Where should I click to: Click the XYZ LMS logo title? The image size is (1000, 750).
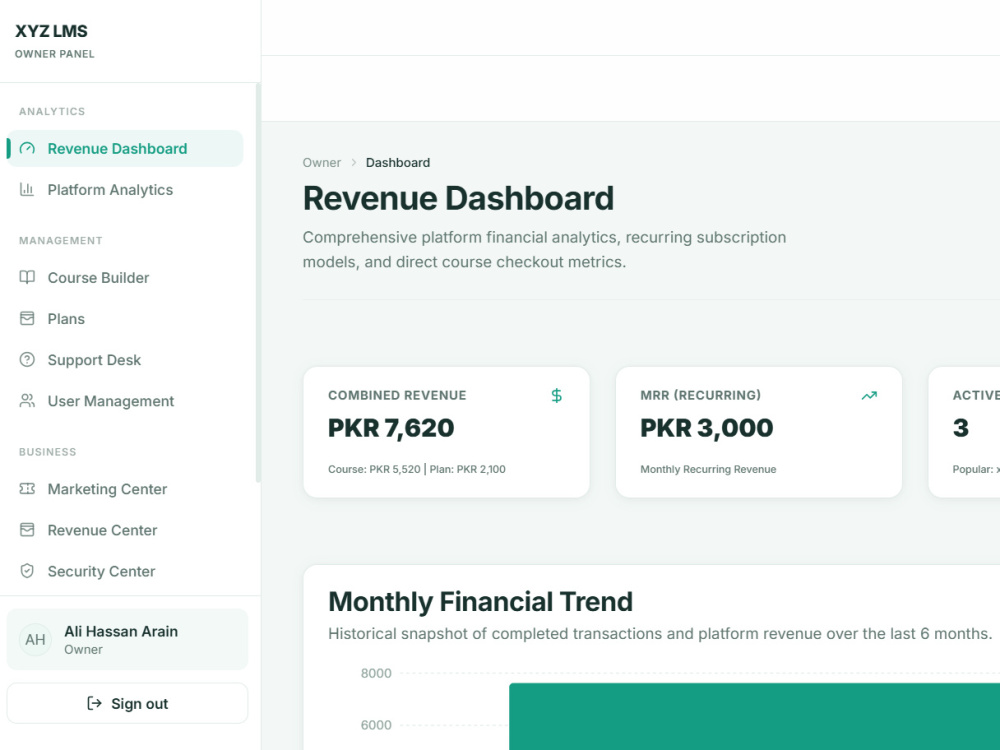pos(51,31)
